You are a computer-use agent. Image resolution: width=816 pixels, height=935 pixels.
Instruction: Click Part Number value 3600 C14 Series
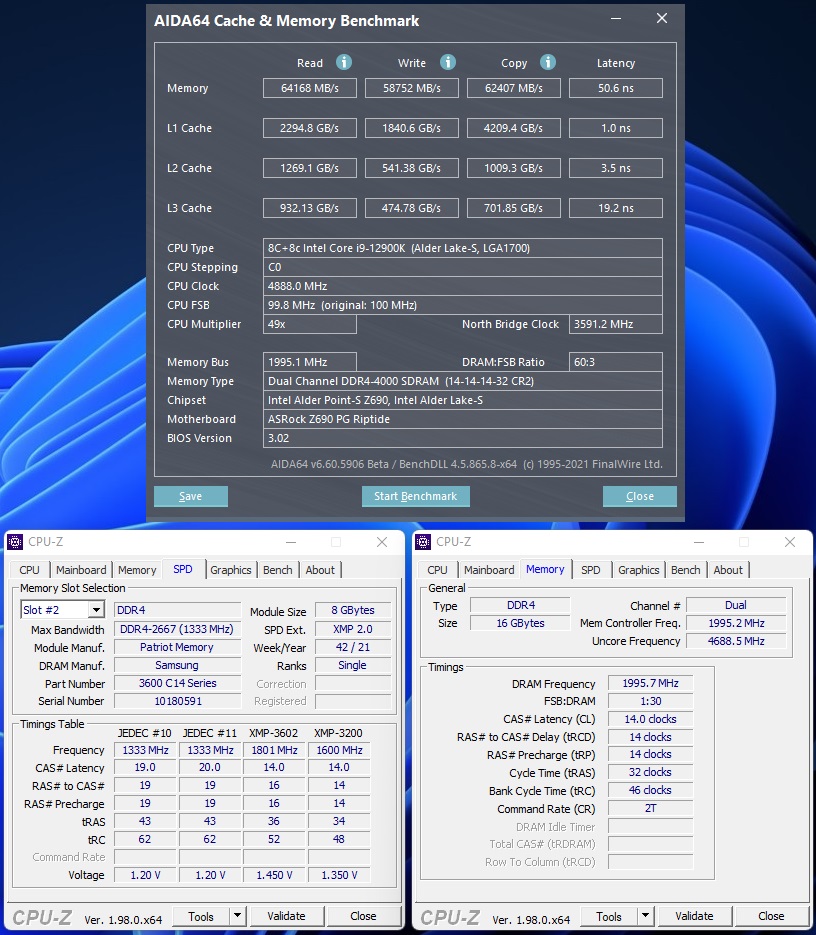[177, 683]
